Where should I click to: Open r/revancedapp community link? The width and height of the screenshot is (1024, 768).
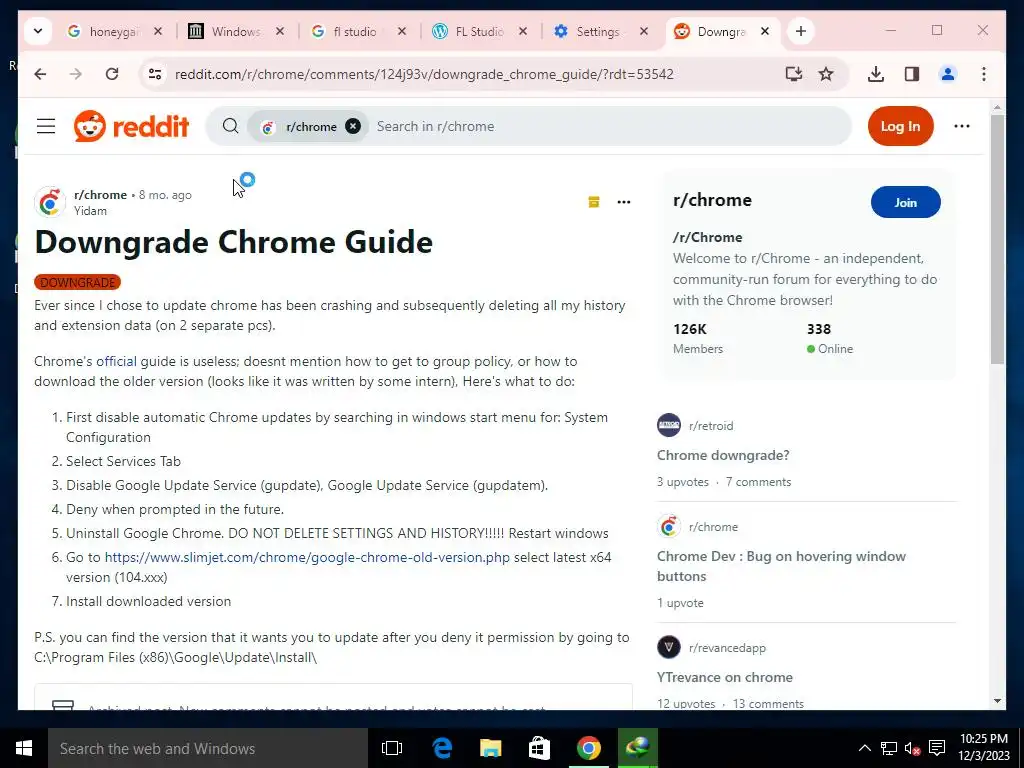pyautogui.click(x=727, y=648)
